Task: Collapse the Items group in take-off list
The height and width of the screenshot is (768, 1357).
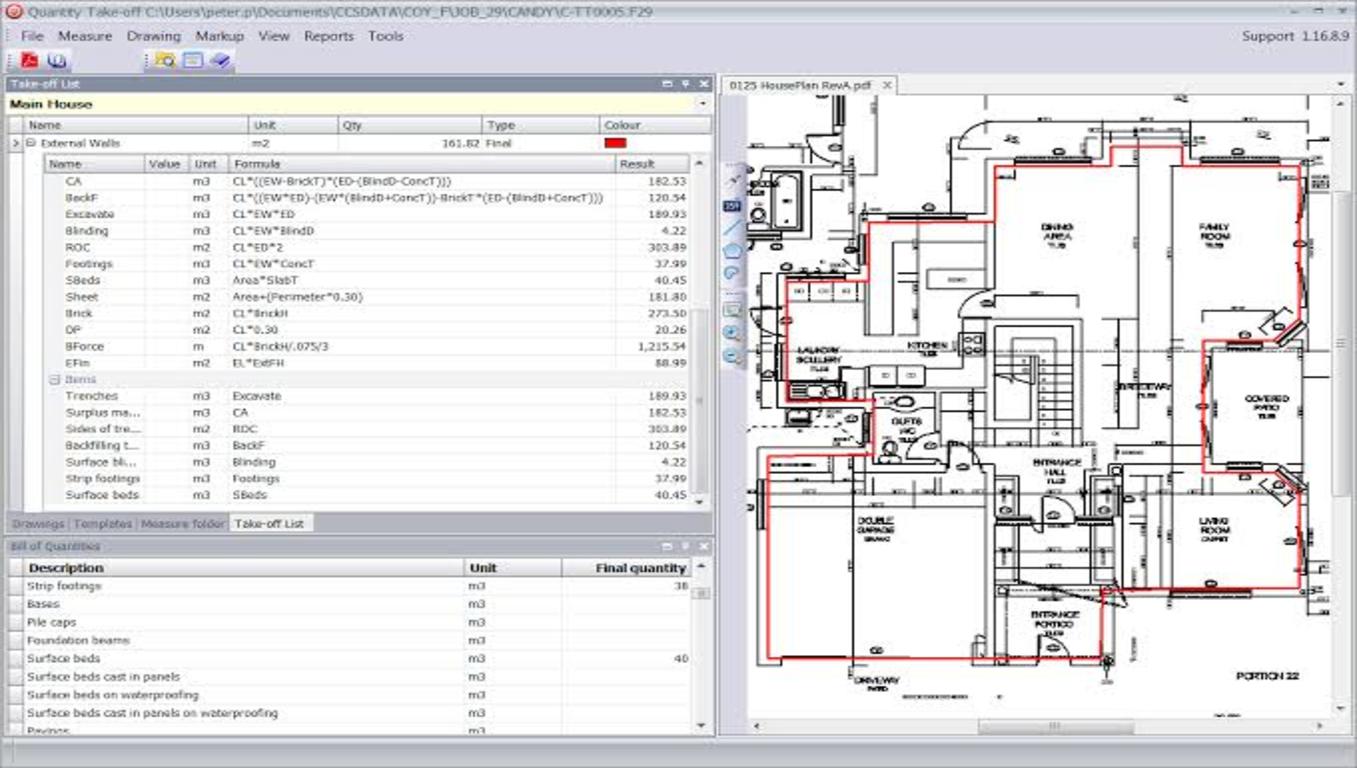Action: tap(55, 380)
